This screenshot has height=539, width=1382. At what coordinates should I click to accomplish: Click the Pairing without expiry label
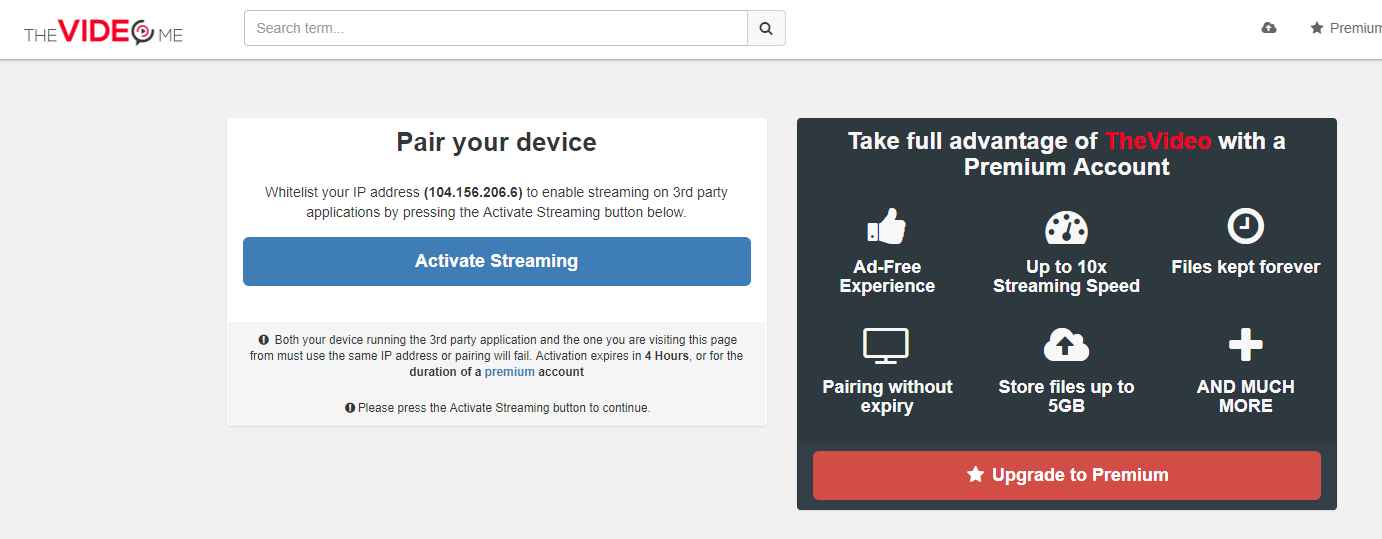tap(887, 396)
